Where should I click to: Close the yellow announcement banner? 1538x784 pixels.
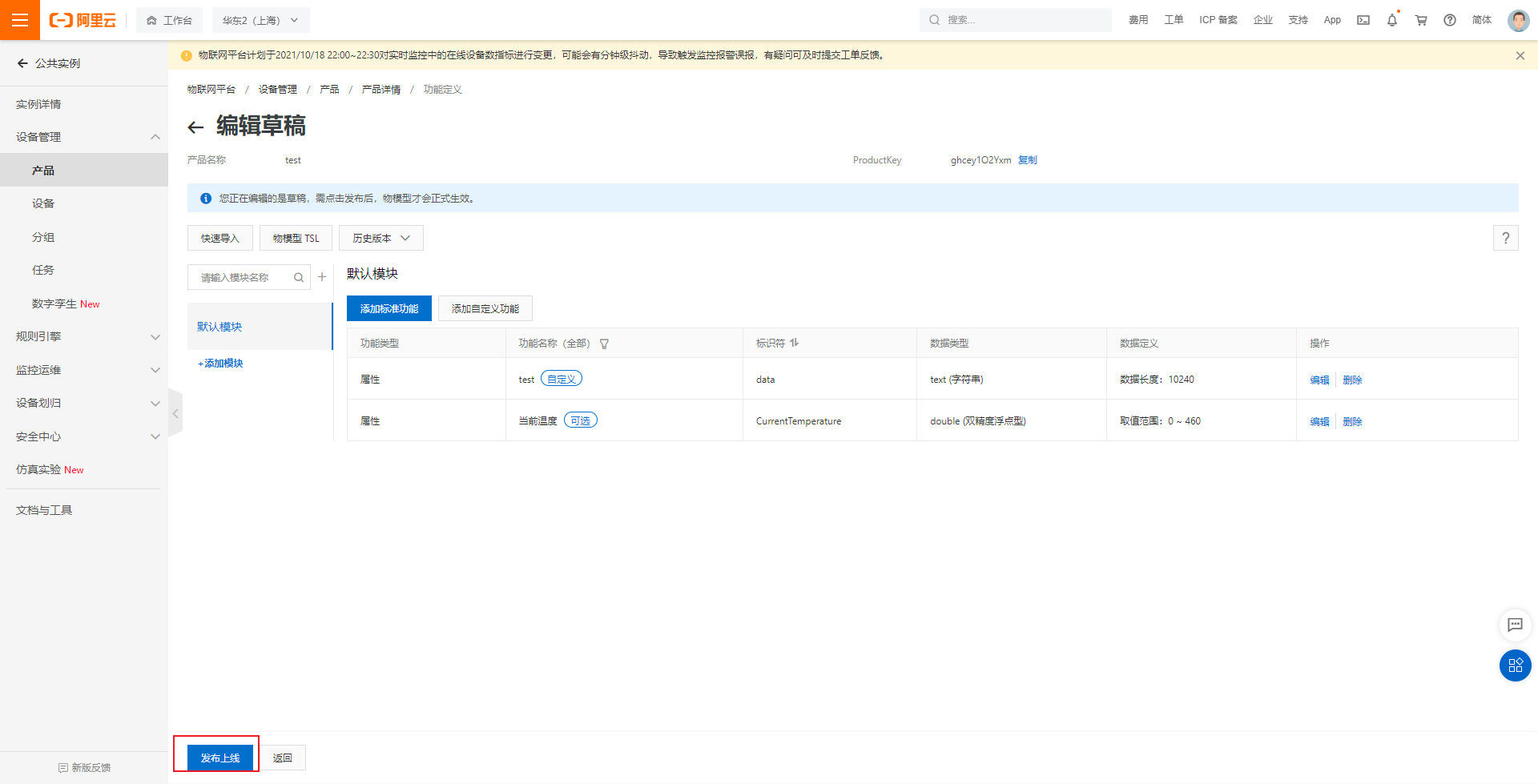pyautogui.click(x=1520, y=55)
